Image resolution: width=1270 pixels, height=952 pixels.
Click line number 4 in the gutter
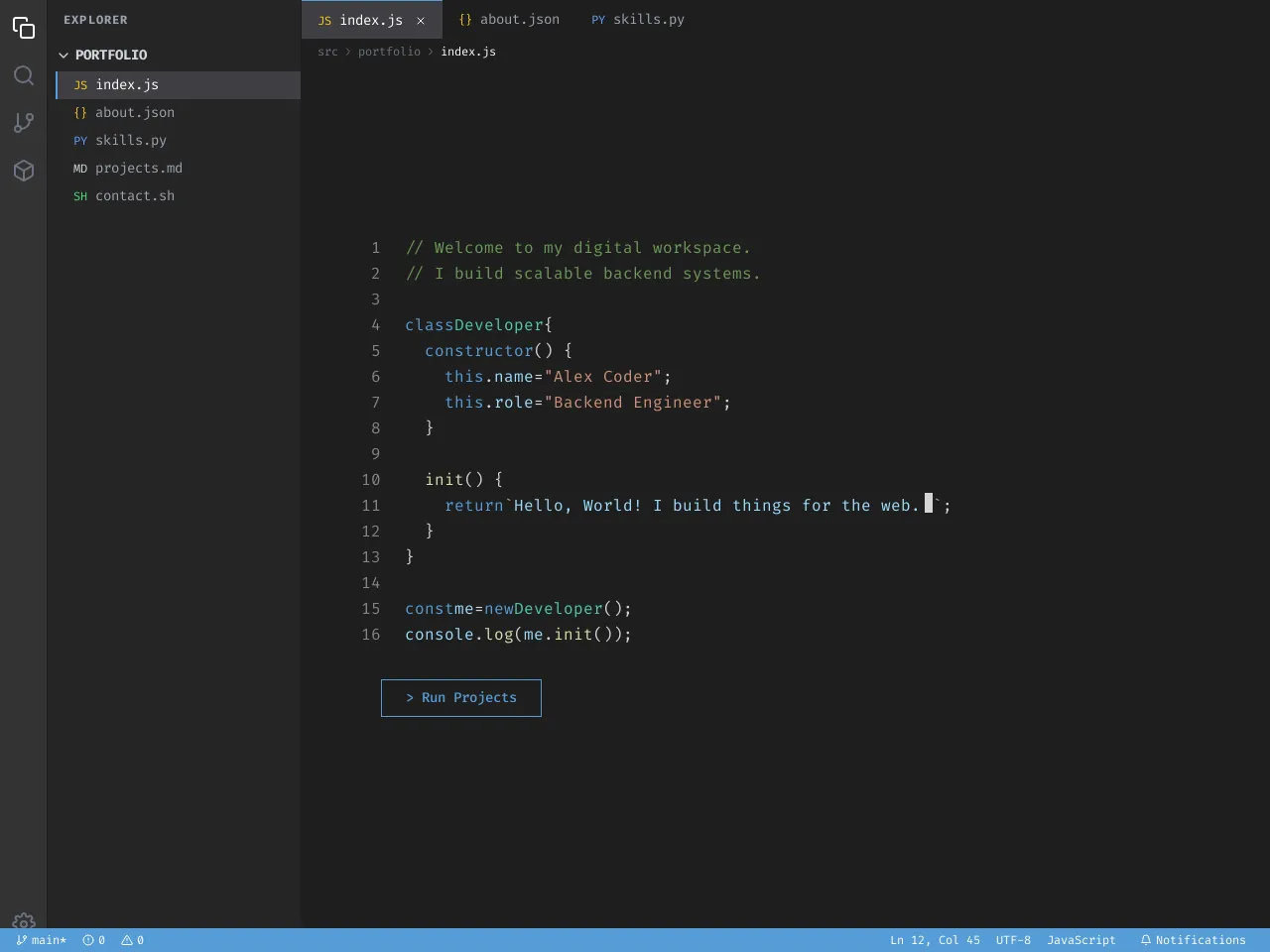pyautogui.click(x=376, y=325)
